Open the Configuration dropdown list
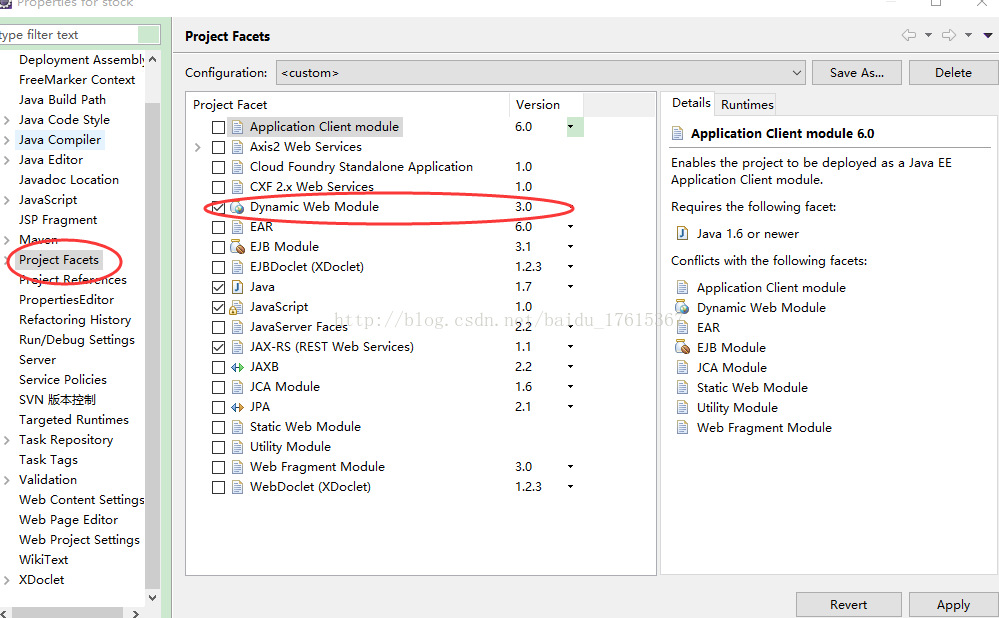 pos(796,73)
